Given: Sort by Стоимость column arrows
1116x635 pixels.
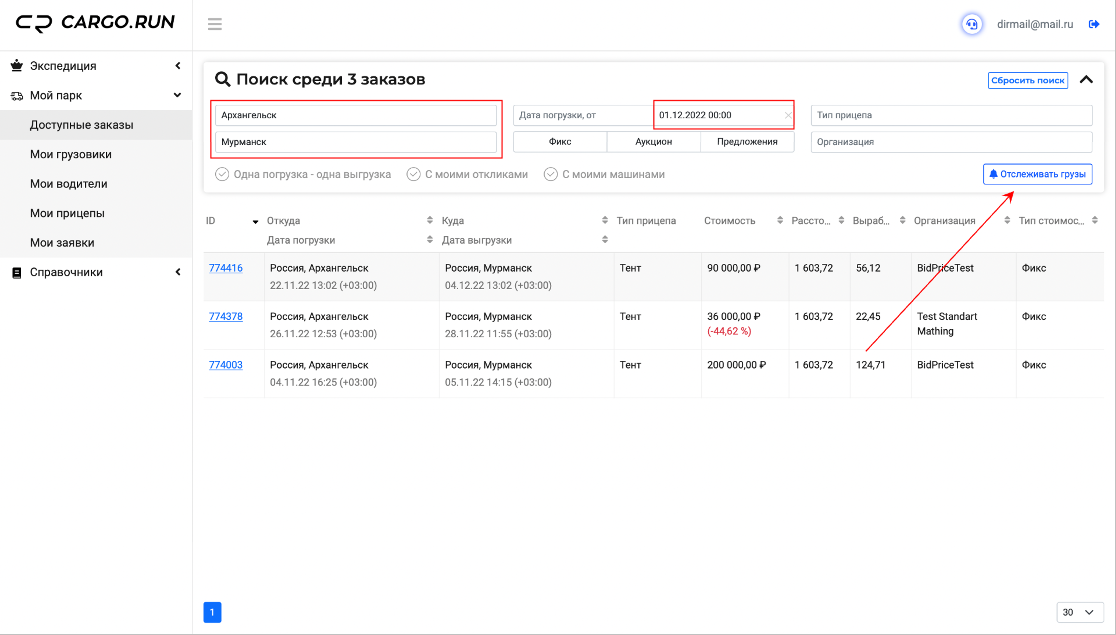Looking at the screenshot, I should pyautogui.click(x=780, y=221).
